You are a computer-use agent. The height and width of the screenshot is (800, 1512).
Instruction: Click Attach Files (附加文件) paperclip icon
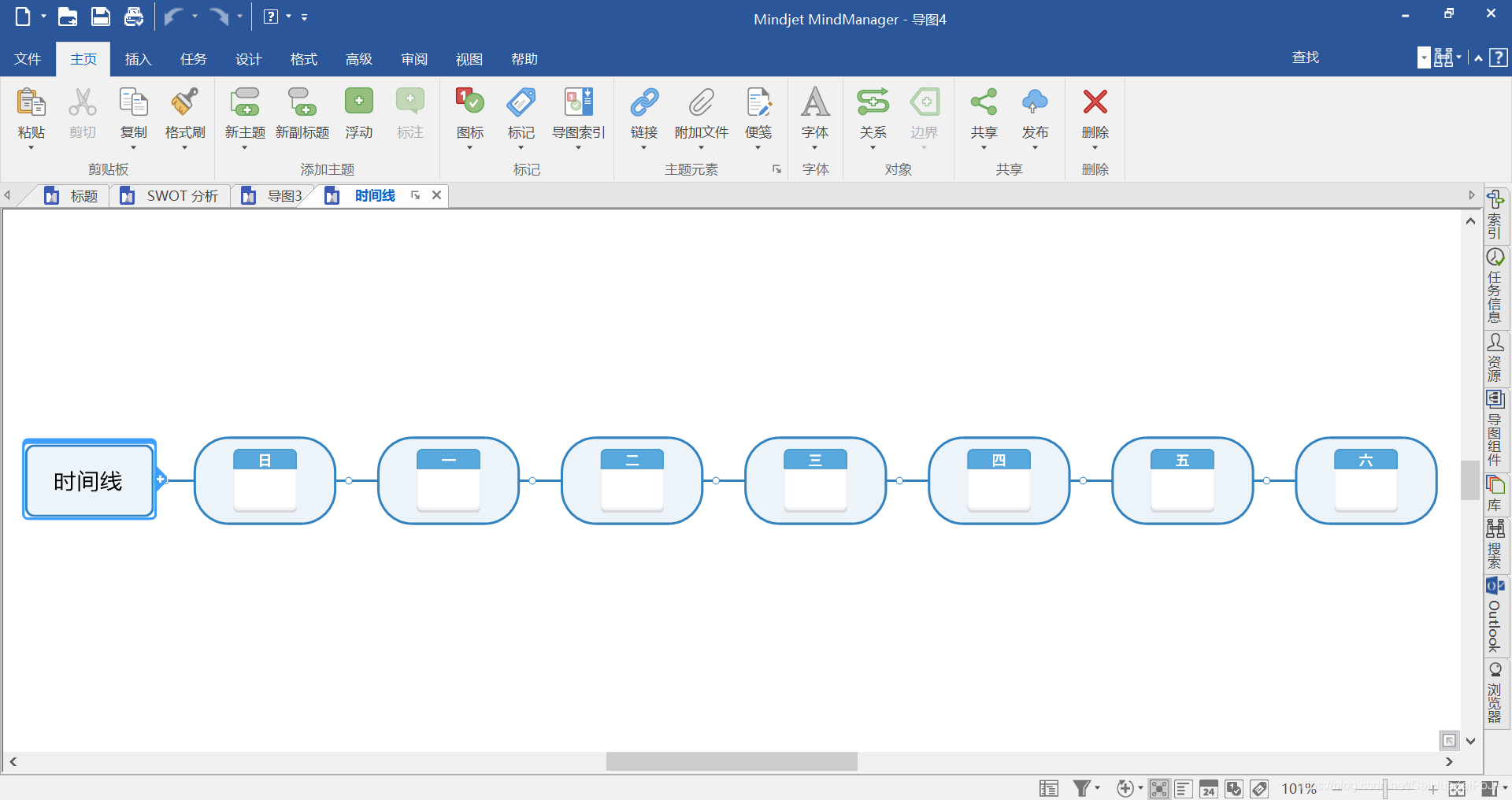[701, 102]
